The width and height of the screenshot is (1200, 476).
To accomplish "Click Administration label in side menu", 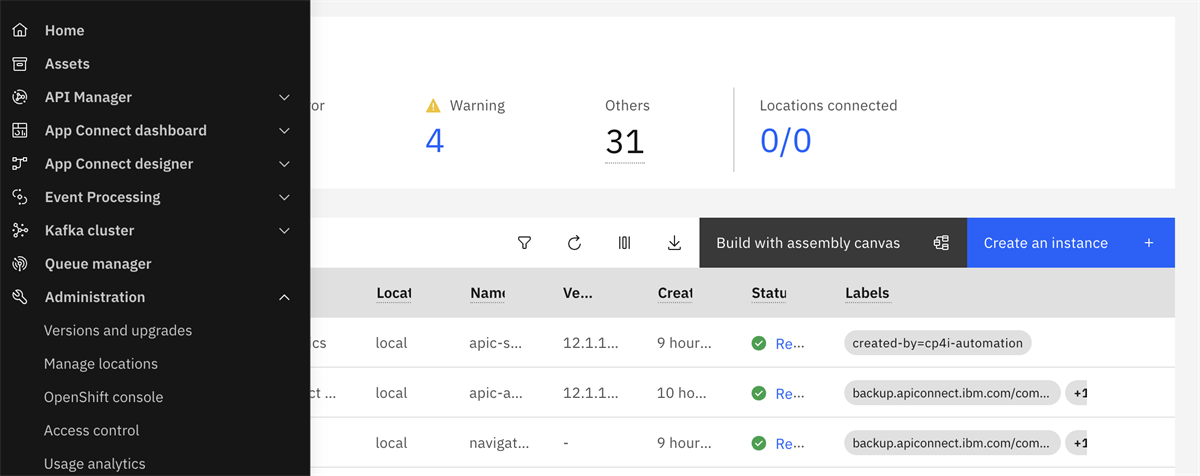I will coord(95,297).
